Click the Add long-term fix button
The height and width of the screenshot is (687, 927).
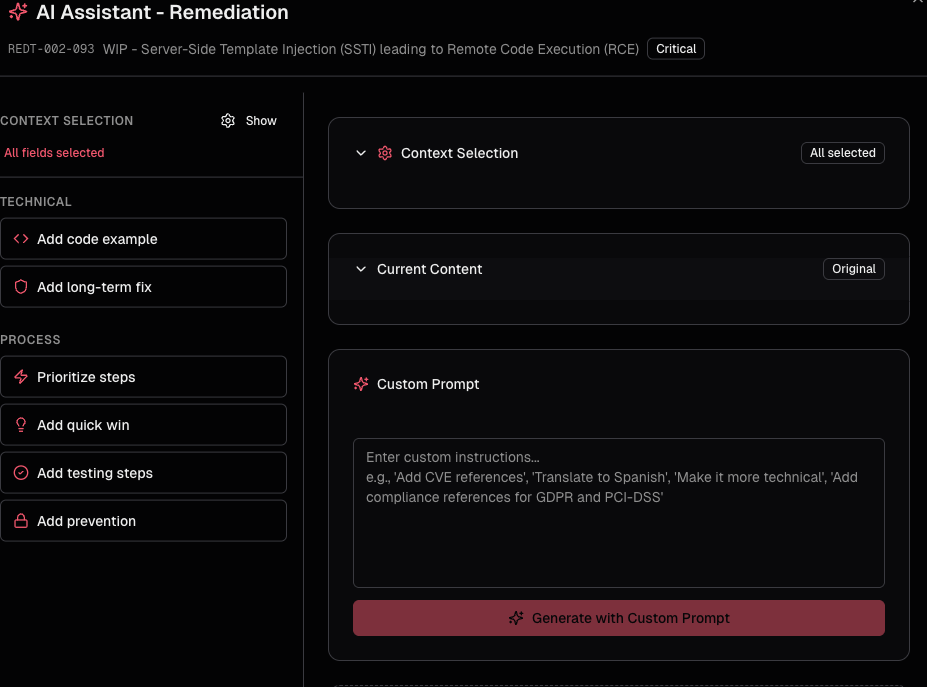[144, 287]
